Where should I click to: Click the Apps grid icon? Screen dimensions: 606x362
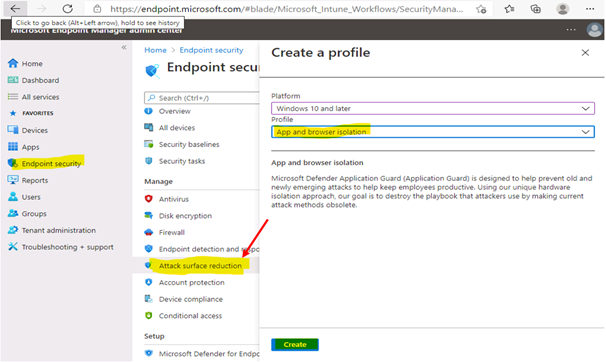pos(13,146)
